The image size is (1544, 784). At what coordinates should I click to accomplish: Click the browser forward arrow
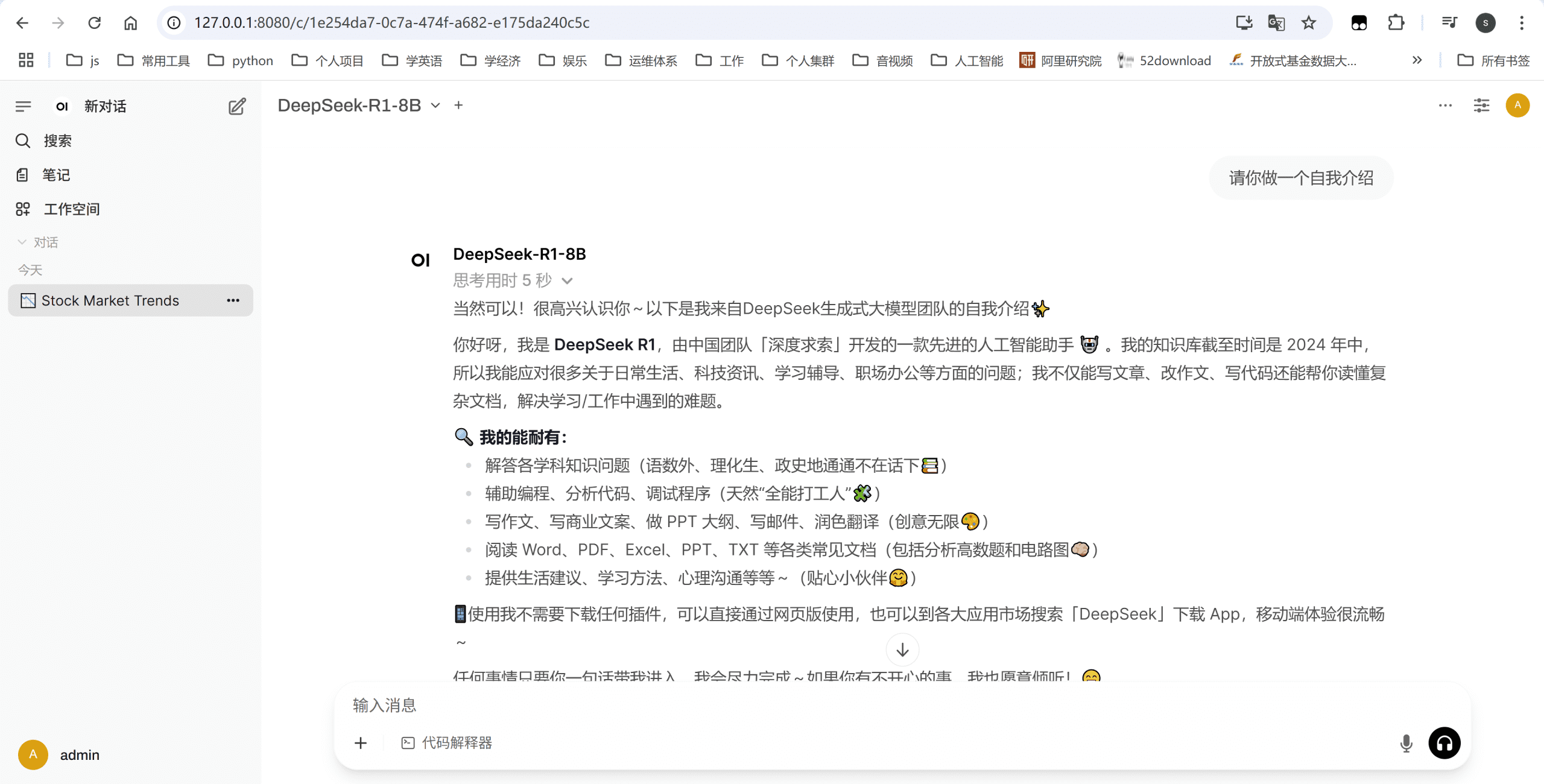(58, 23)
